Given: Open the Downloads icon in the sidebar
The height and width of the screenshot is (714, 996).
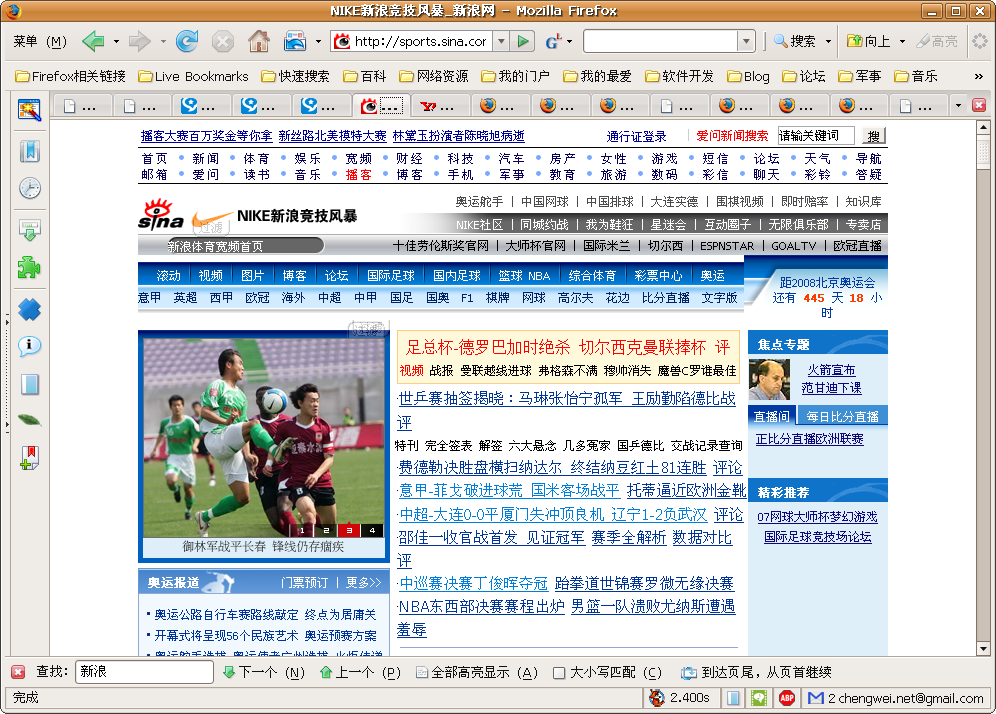Looking at the screenshot, I should (x=29, y=230).
